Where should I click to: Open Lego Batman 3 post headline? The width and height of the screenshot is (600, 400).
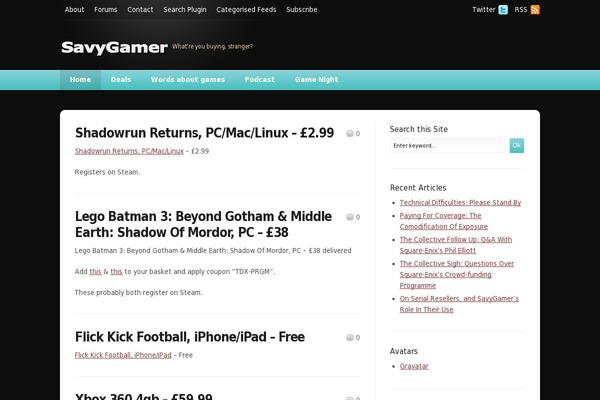(203, 224)
